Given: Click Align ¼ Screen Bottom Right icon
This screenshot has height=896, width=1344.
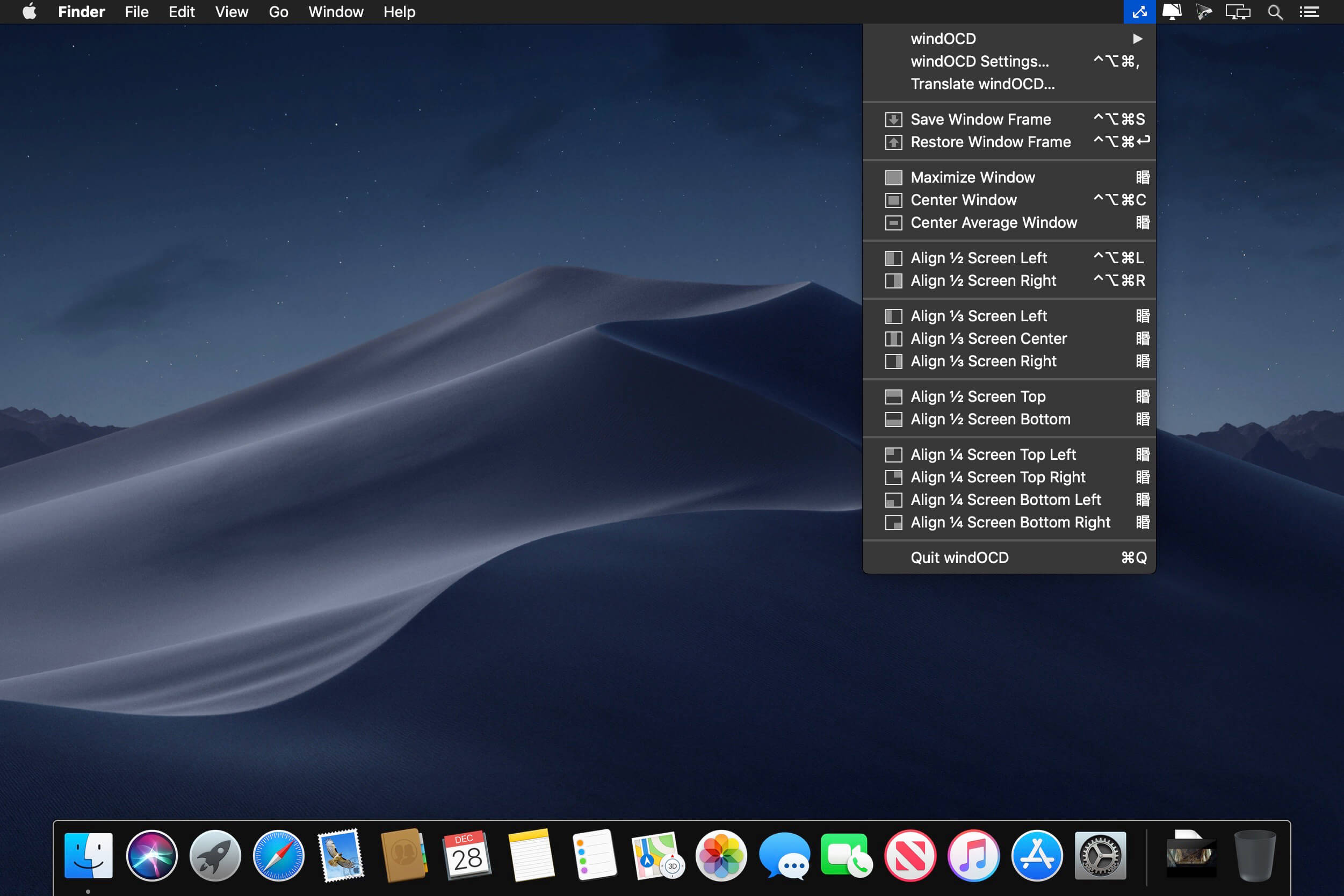Looking at the screenshot, I should (893, 522).
